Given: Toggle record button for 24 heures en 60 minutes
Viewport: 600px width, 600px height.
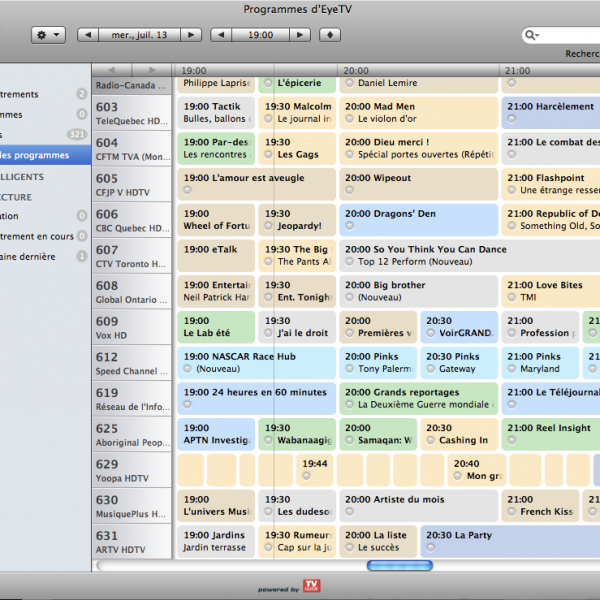Looking at the screenshot, I should (187, 404).
